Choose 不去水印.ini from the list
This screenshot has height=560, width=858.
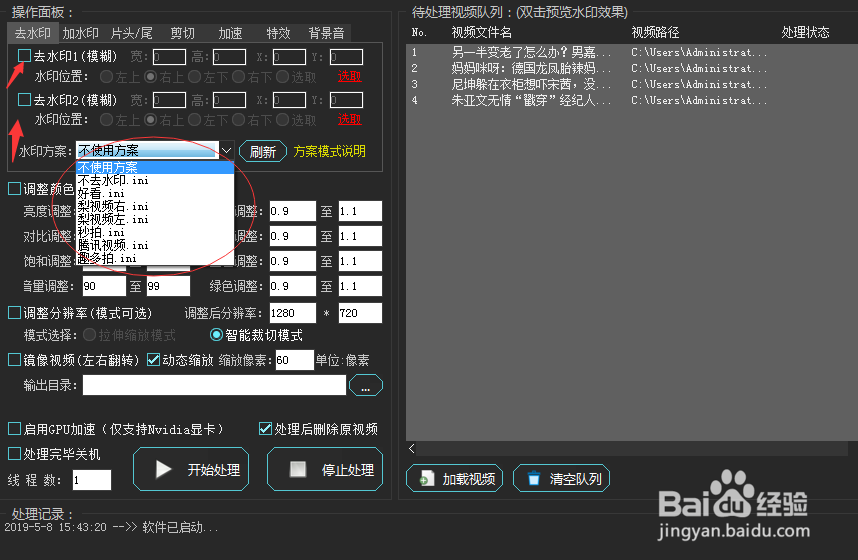pyautogui.click(x=155, y=181)
